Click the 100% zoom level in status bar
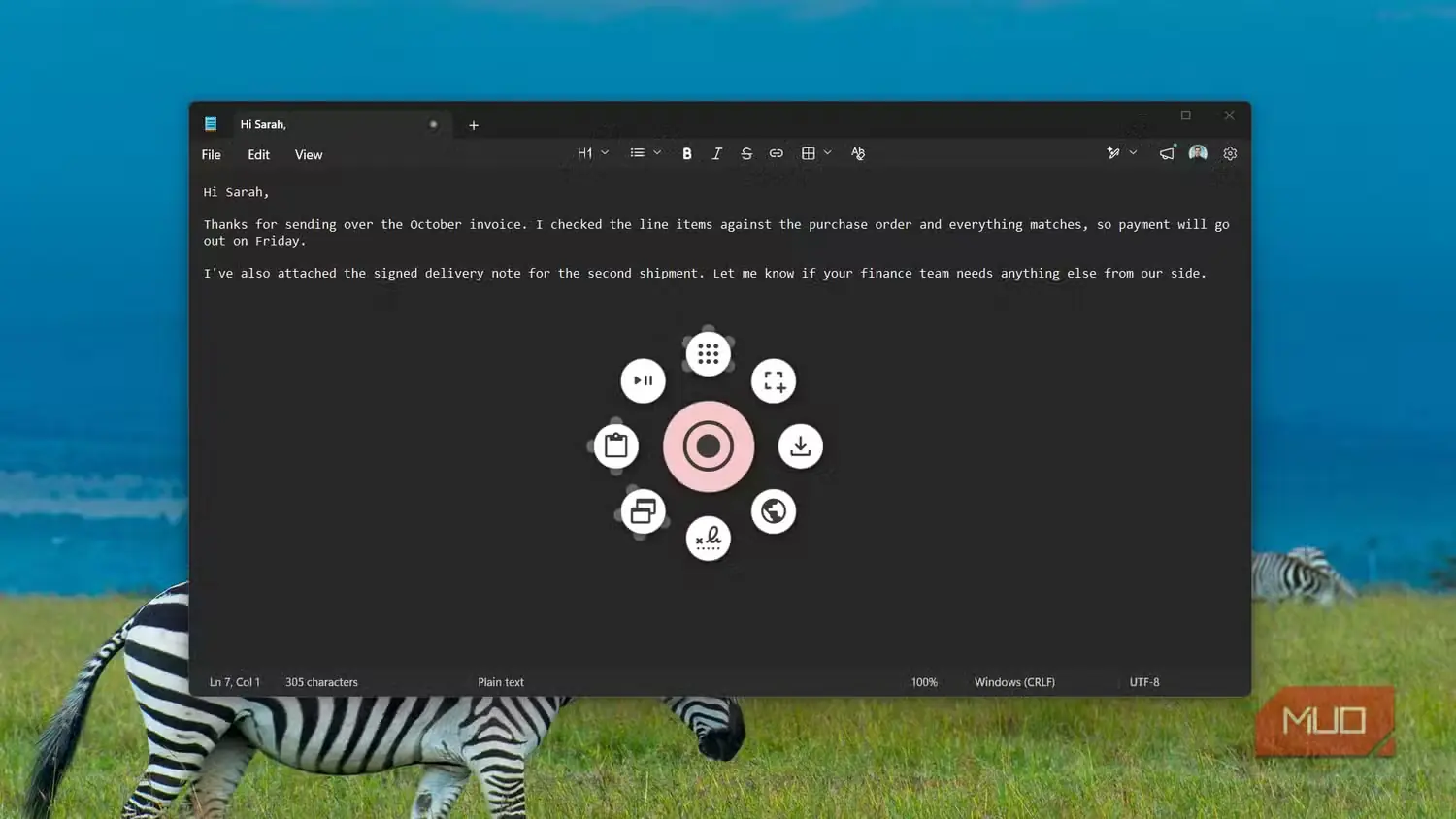 pos(924,682)
